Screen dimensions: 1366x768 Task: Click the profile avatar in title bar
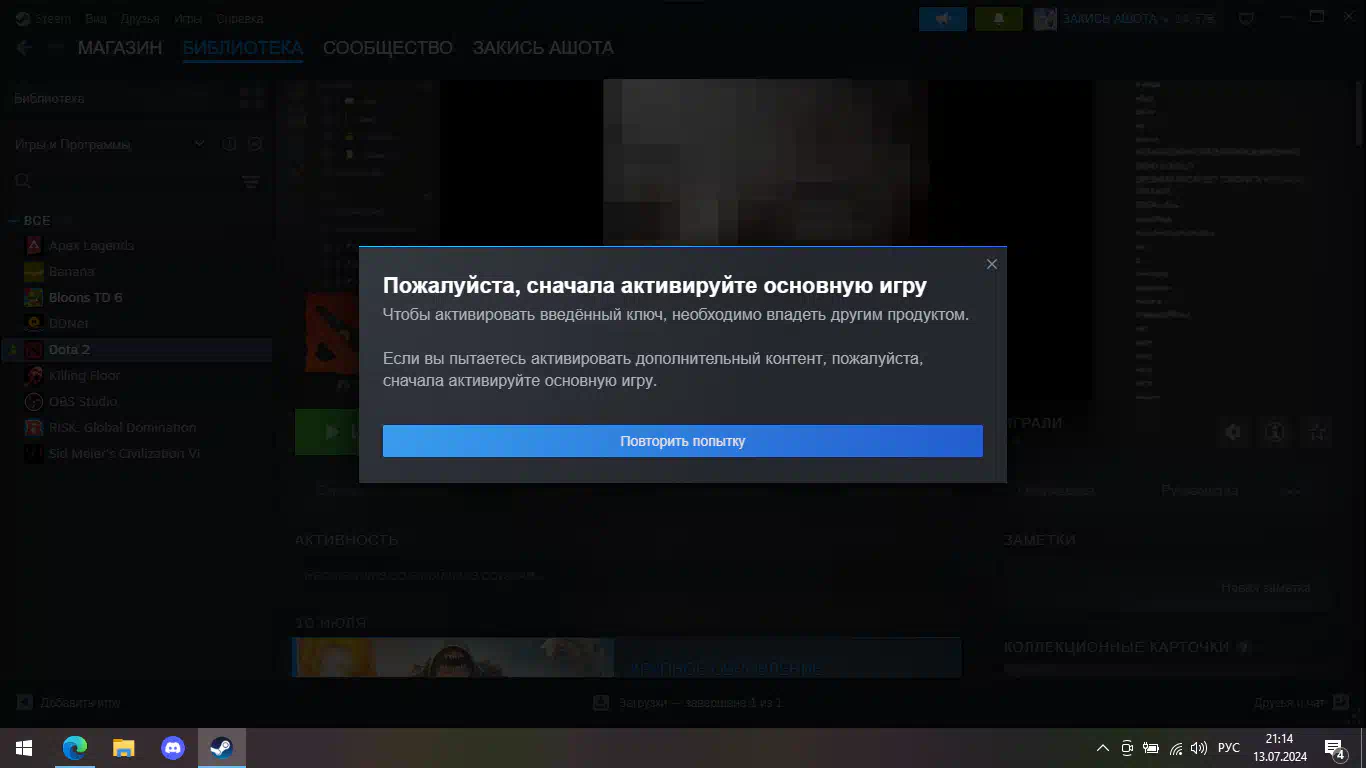[1045, 19]
